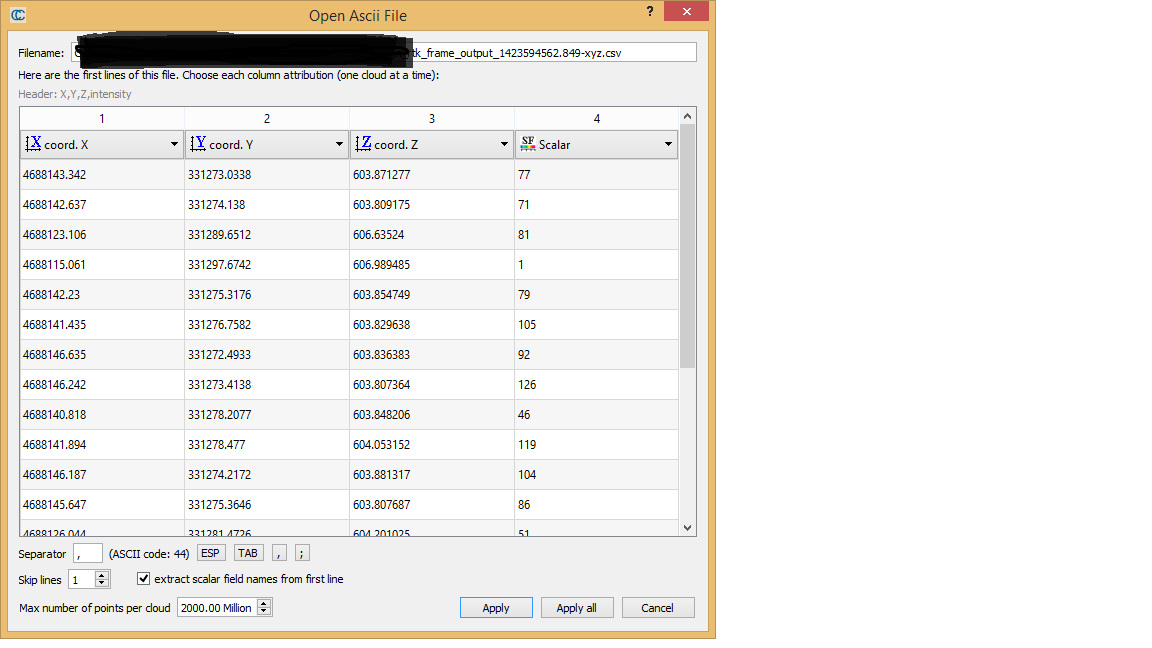1152x648 pixels.
Task: Open the help via the question mark icon
Action: [649, 11]
